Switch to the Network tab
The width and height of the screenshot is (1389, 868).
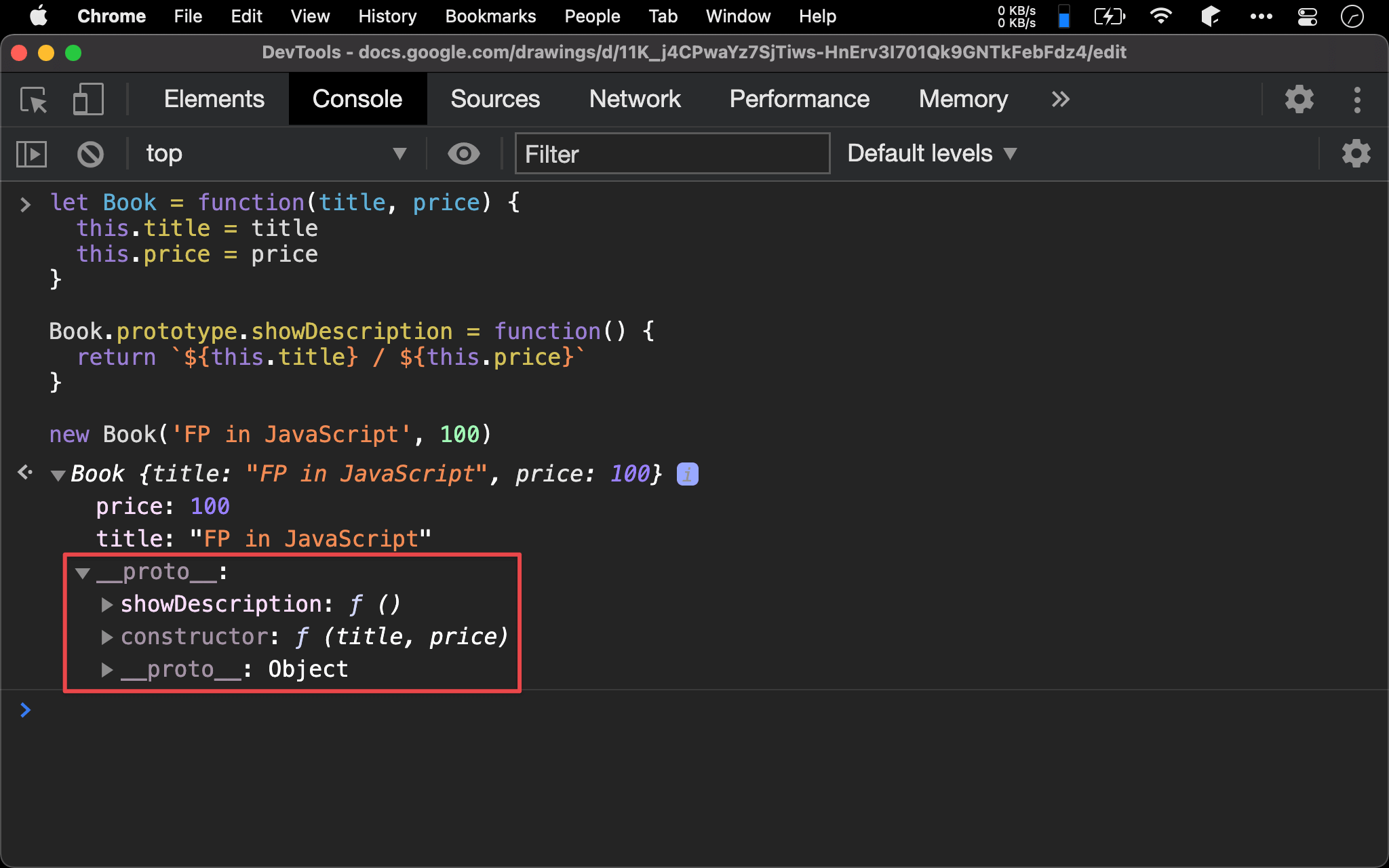(x=634, y=100)
